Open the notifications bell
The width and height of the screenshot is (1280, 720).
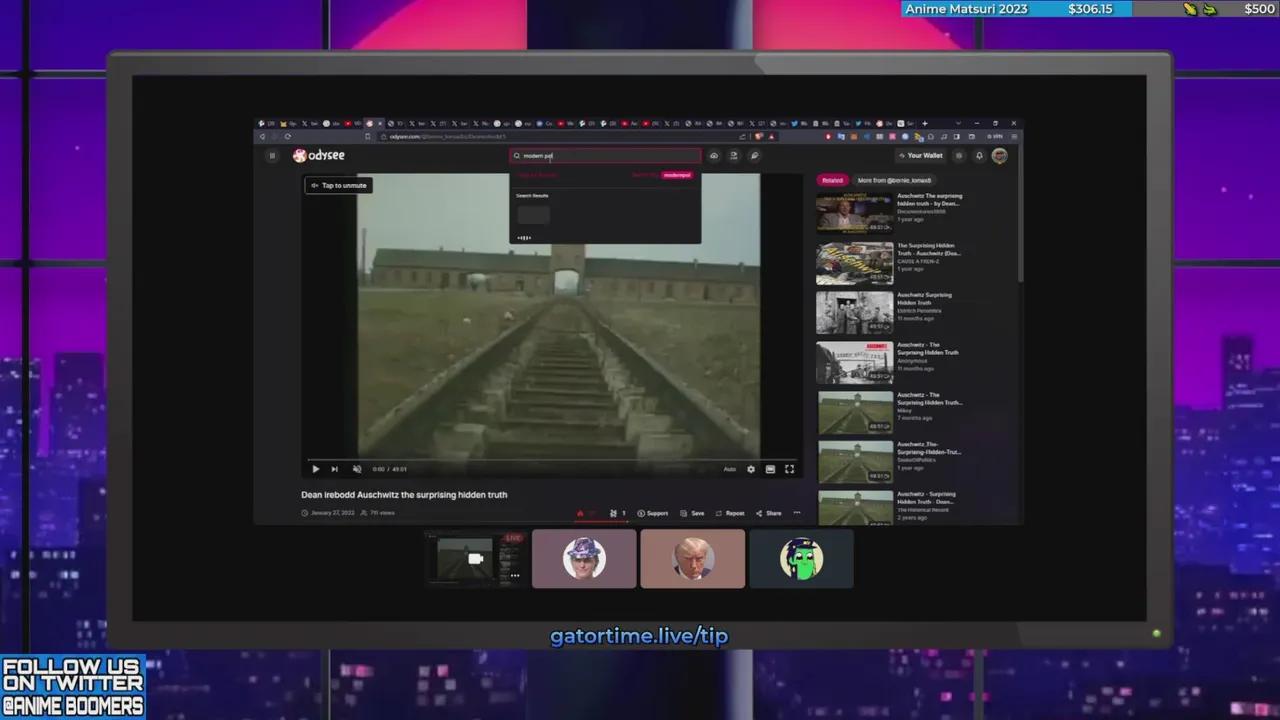pos(979,156)
